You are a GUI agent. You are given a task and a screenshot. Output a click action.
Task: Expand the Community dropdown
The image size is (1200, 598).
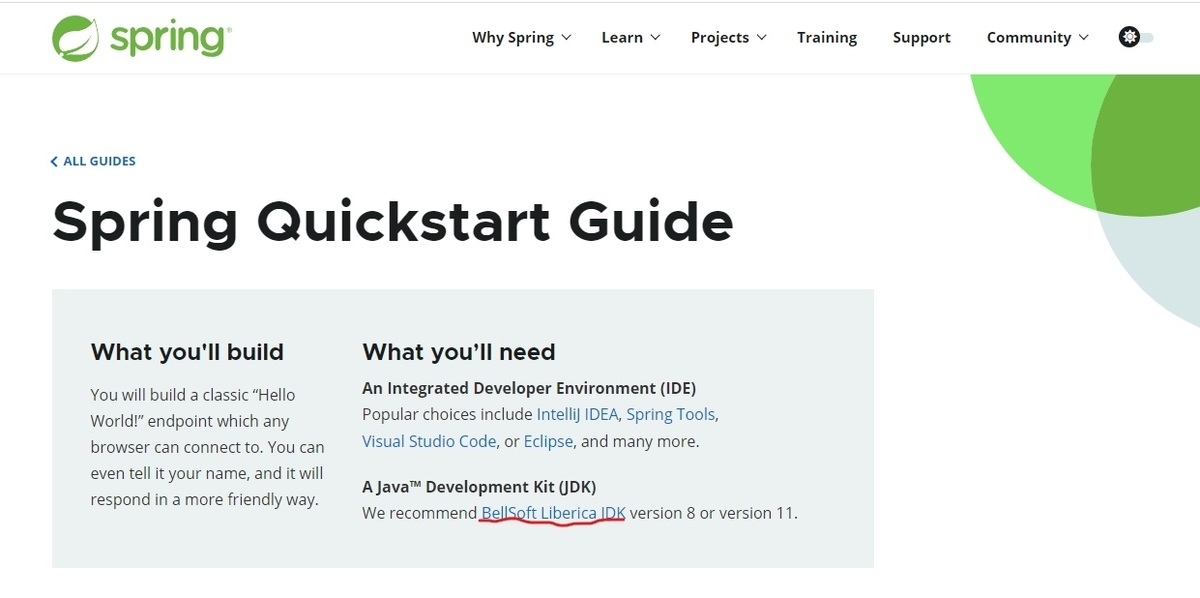pos(1037,37)
